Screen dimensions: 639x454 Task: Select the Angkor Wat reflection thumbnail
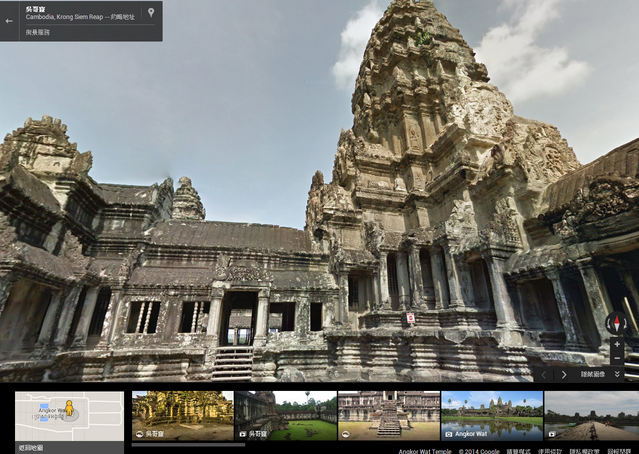pyautogui.click(x=492, y=415)
